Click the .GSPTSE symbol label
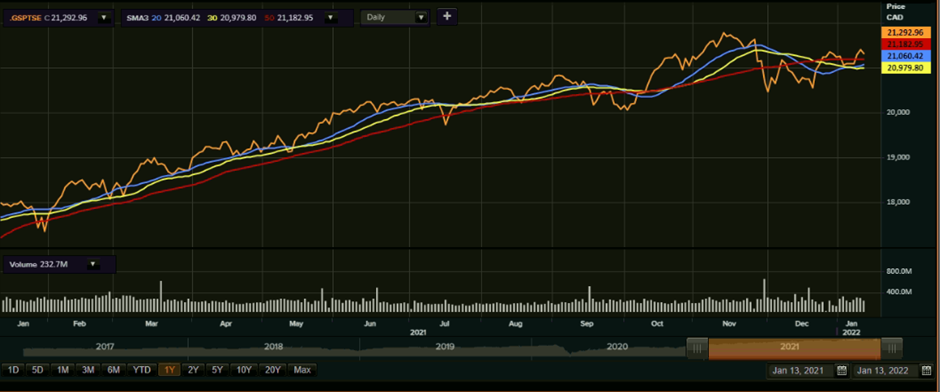 coord(25,18)
